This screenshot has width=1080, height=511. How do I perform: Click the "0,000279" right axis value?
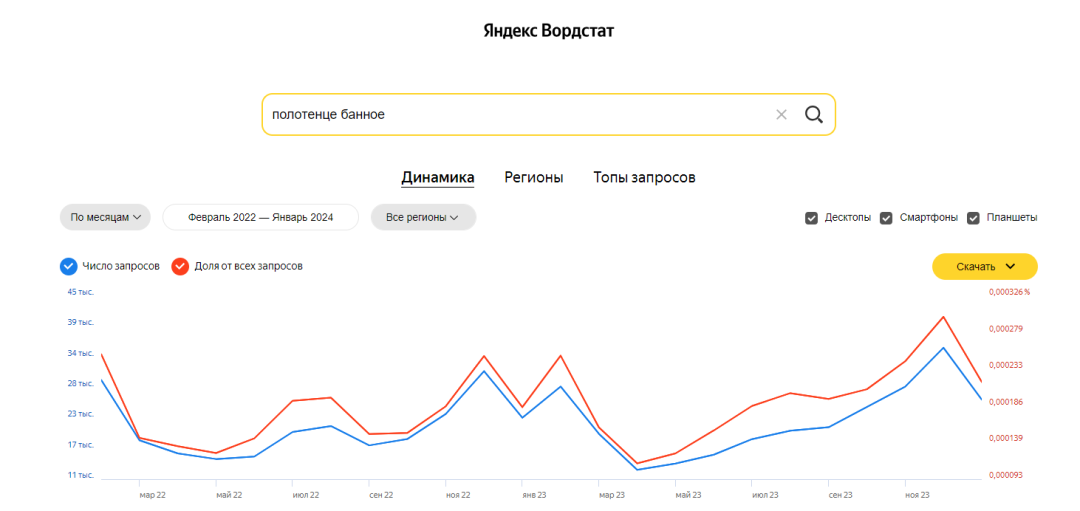pos(1006,328)
